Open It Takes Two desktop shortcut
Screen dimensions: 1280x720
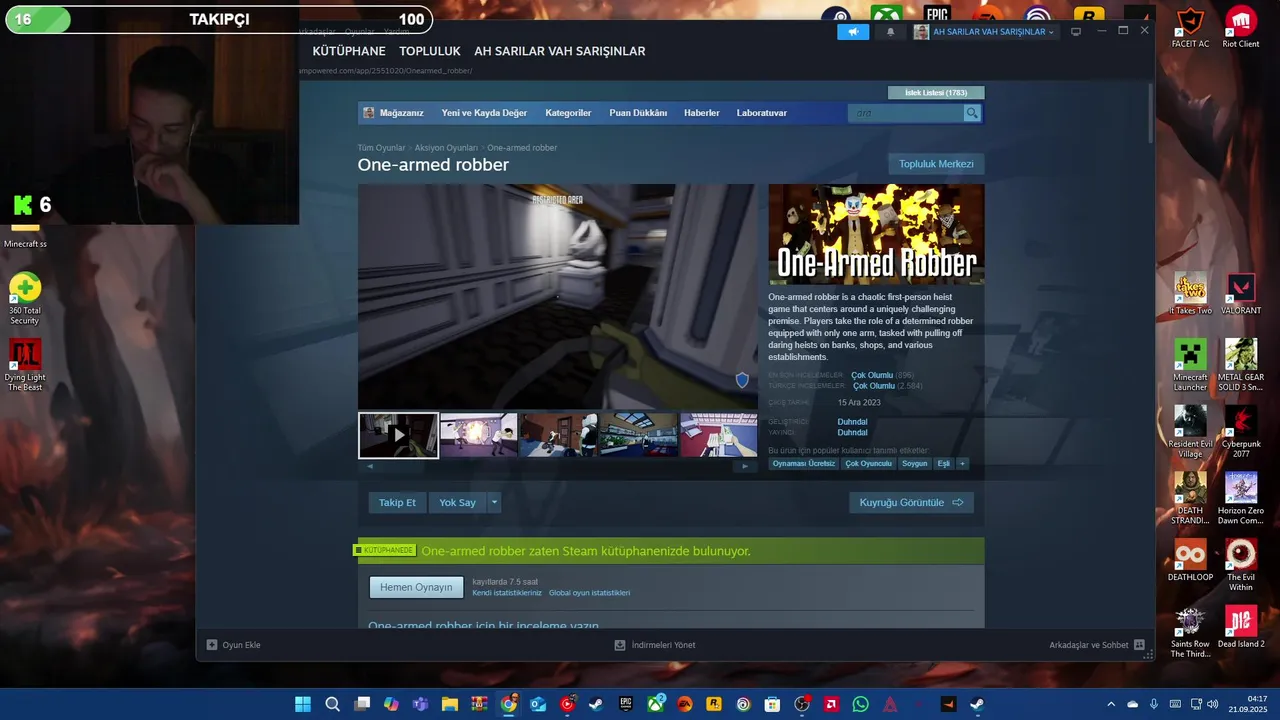pyautogui.click(x=1190, y=295)
